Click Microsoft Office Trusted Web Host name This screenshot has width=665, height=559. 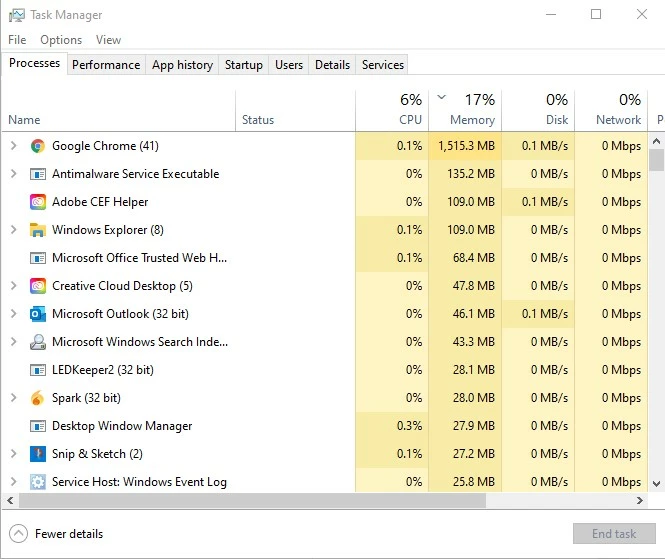coord(139,258)
